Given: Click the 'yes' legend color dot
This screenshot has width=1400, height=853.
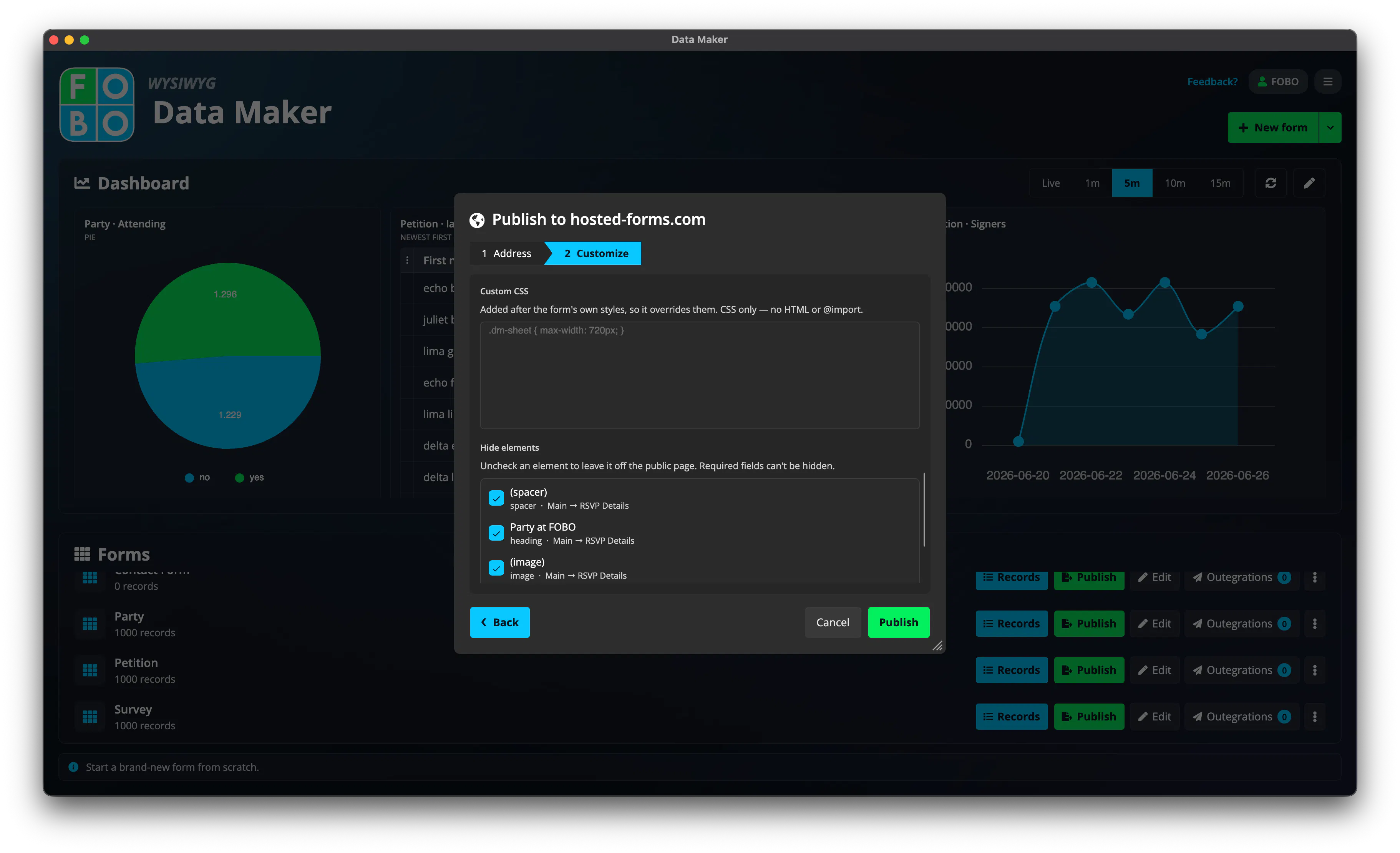Looking at the screenshot, I should [239, 478].
